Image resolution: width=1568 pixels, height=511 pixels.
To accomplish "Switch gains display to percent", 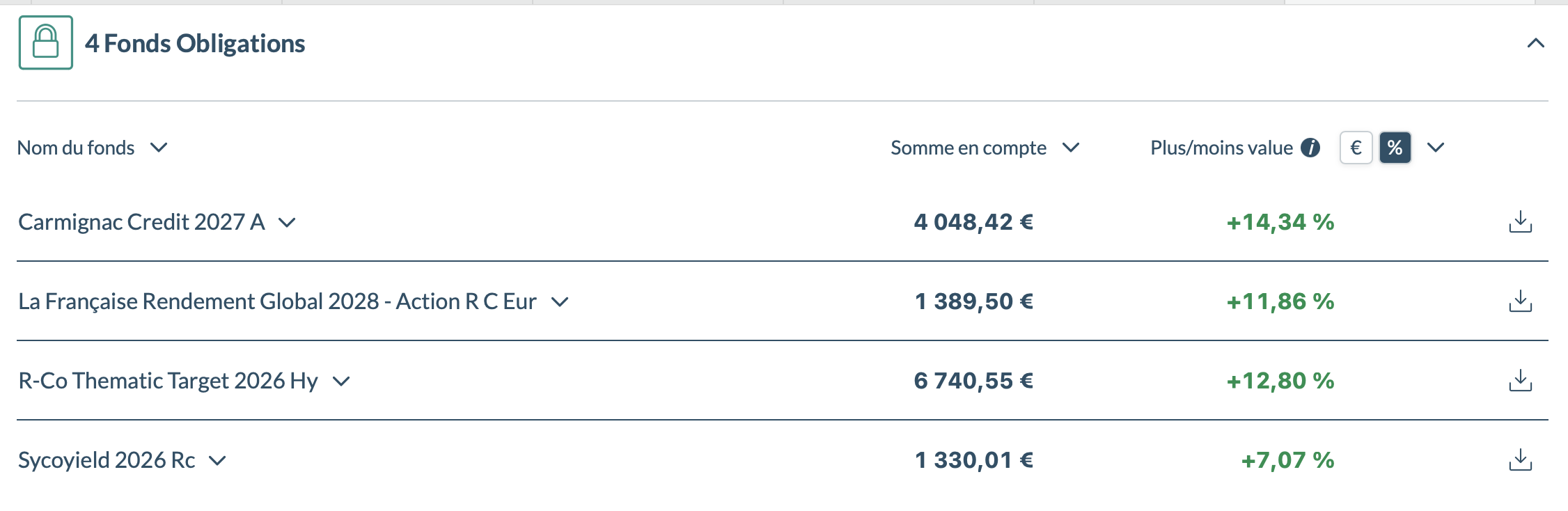I will [1395, 148].
